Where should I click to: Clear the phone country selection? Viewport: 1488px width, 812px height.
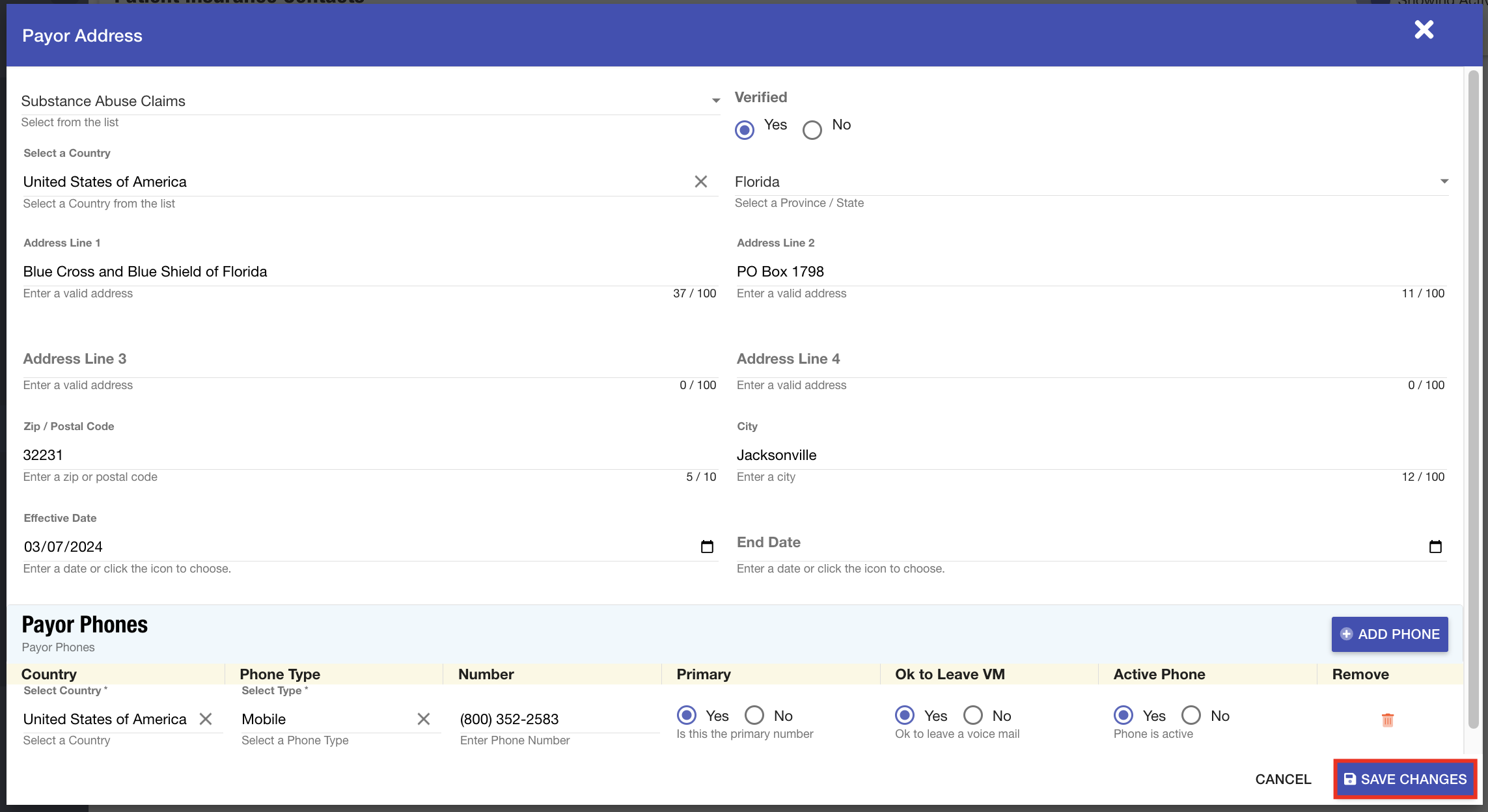click(206, 719)
